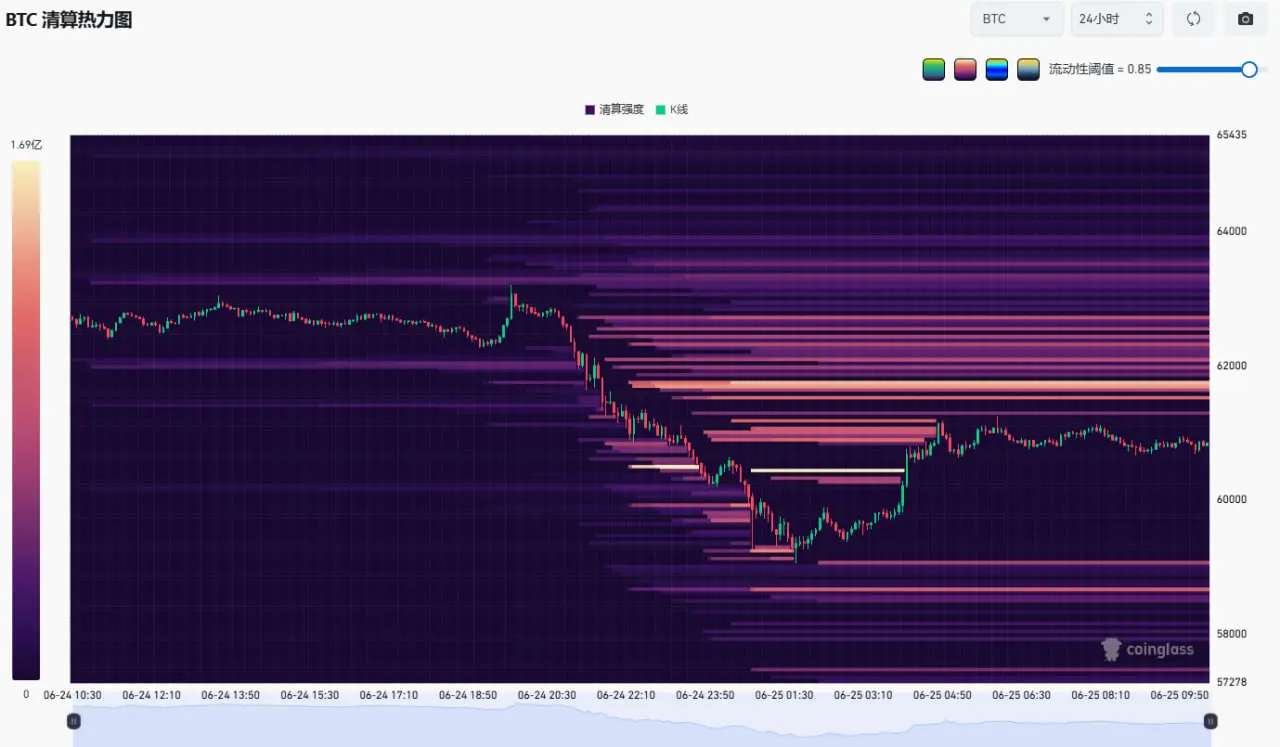Click the 流动性阈值 = 0.85 label

(1100, 69)
